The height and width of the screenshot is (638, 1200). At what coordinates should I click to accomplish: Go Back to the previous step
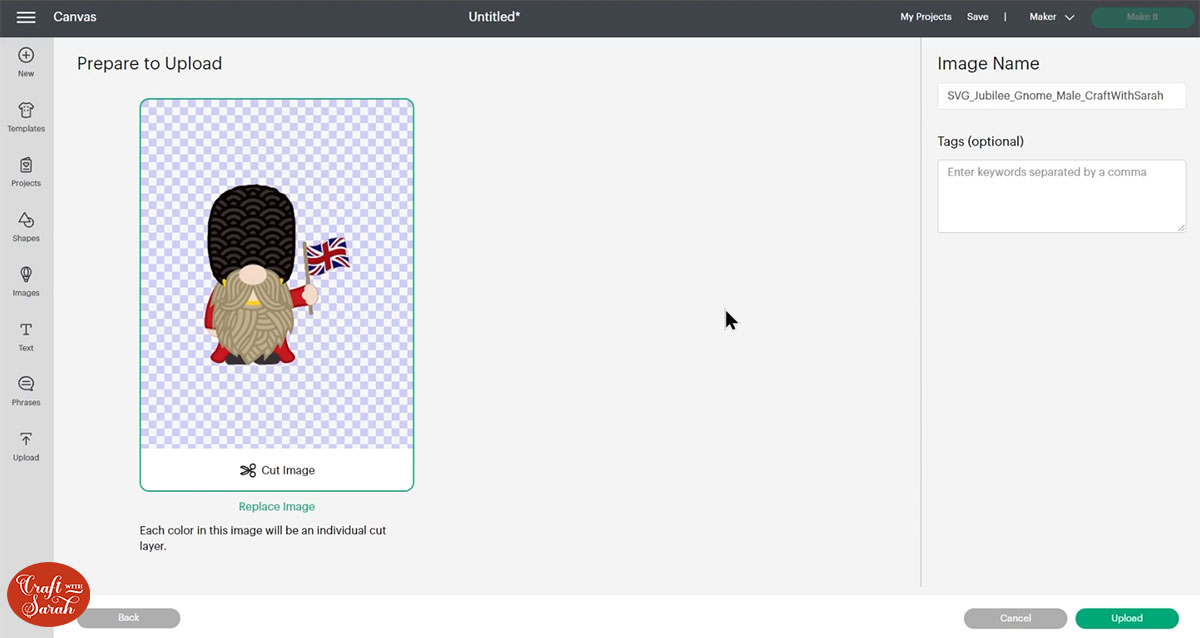(128, 618)
